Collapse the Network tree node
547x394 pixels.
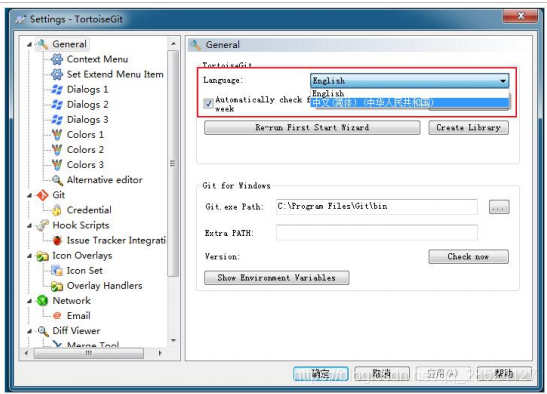30,301
